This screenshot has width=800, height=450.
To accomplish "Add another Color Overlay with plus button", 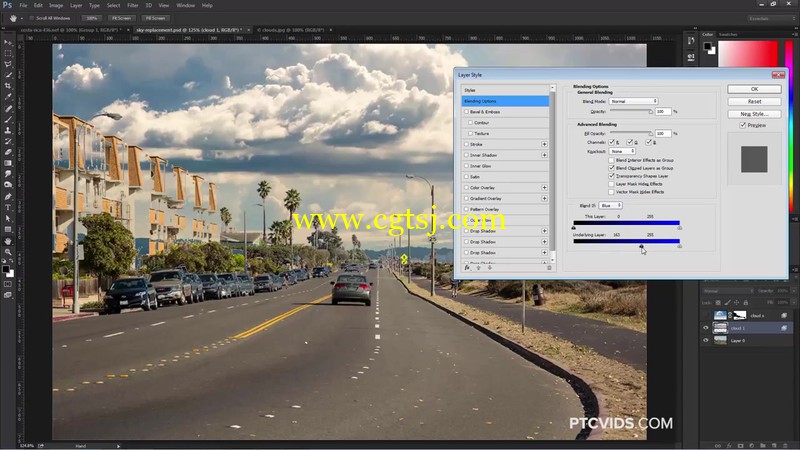I will click(544, 188).
